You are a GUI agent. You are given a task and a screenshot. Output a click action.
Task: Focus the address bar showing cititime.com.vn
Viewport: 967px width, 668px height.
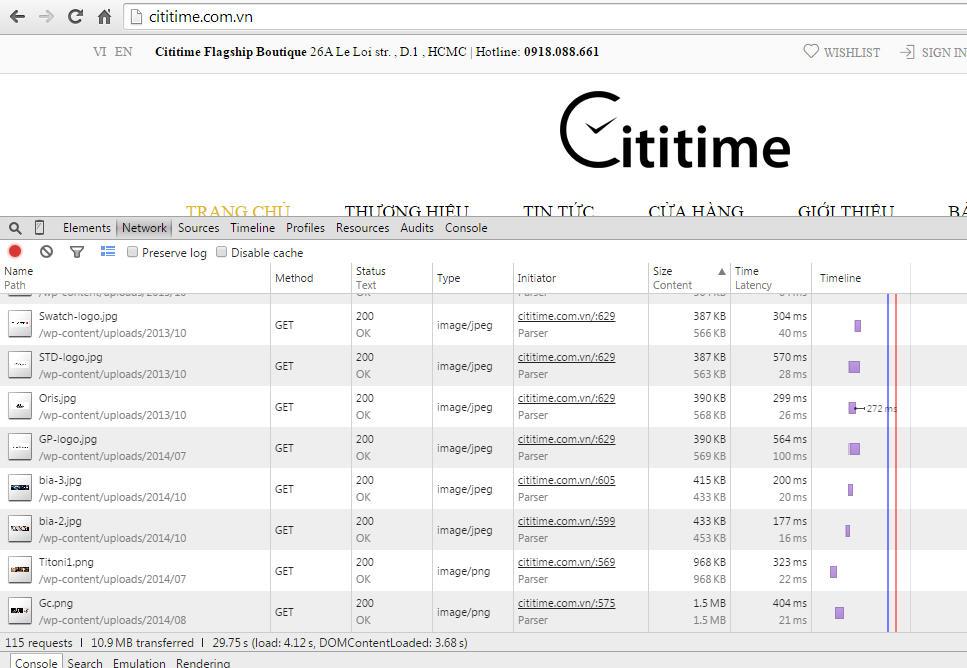(545, 17)
